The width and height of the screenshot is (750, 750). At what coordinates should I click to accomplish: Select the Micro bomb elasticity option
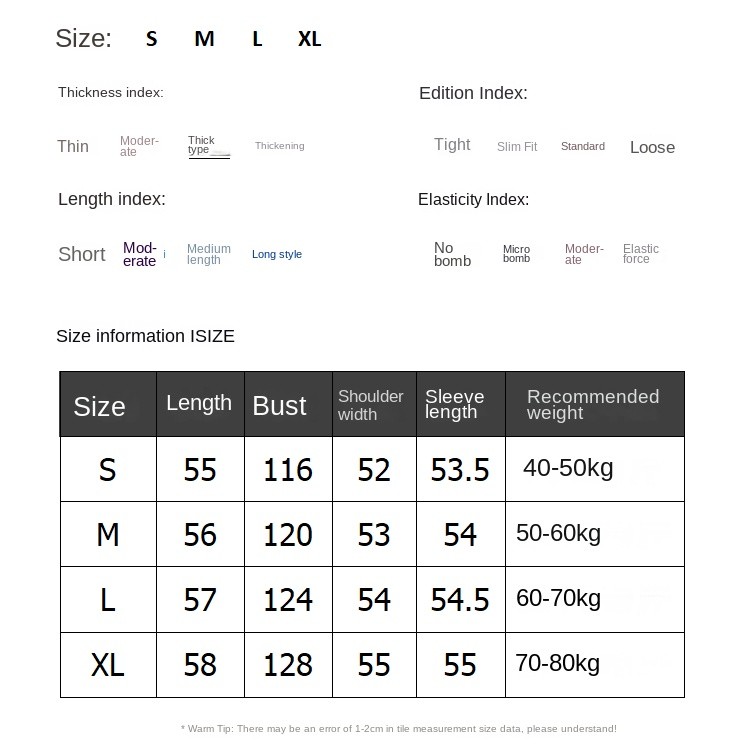point(516,254)
